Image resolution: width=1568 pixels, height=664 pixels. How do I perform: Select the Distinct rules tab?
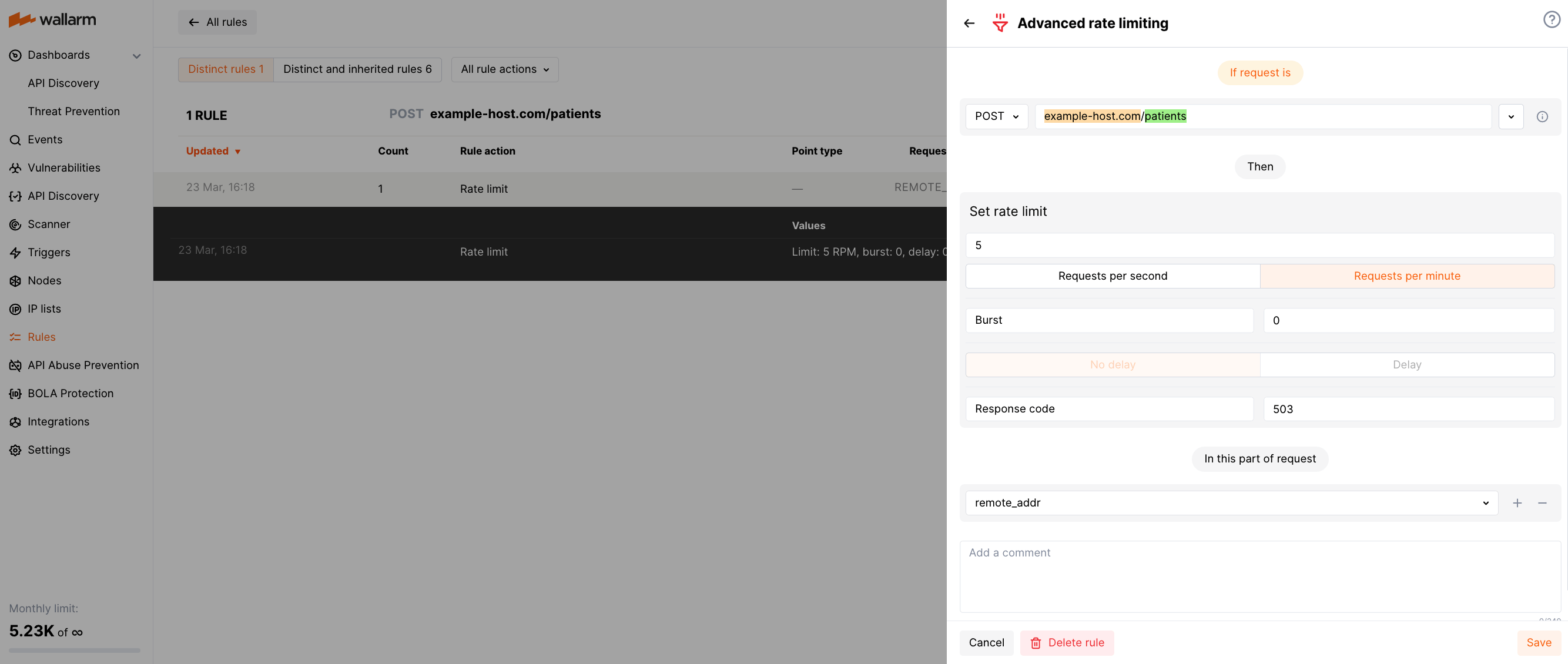pos(225,69)
